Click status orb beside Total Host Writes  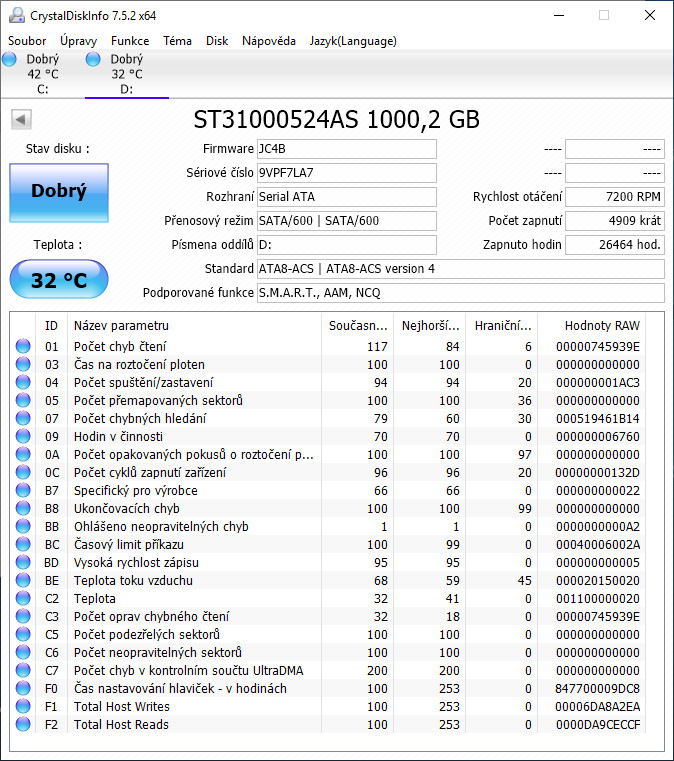point(23,707)
